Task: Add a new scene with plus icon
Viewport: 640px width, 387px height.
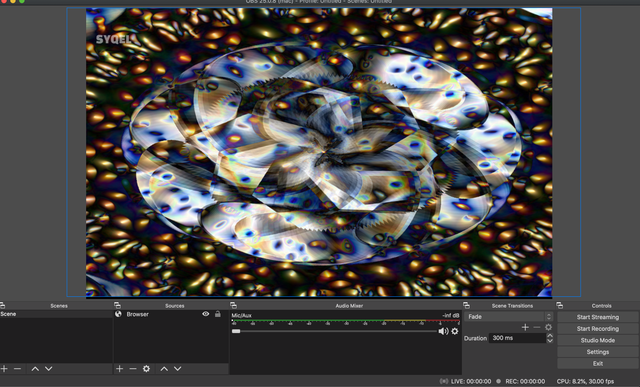Action: tap(4, 369)
